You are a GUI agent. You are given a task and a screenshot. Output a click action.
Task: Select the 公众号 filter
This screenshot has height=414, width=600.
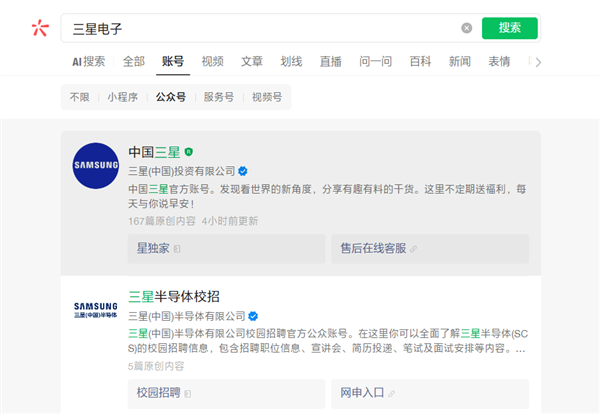pos(171,97)
